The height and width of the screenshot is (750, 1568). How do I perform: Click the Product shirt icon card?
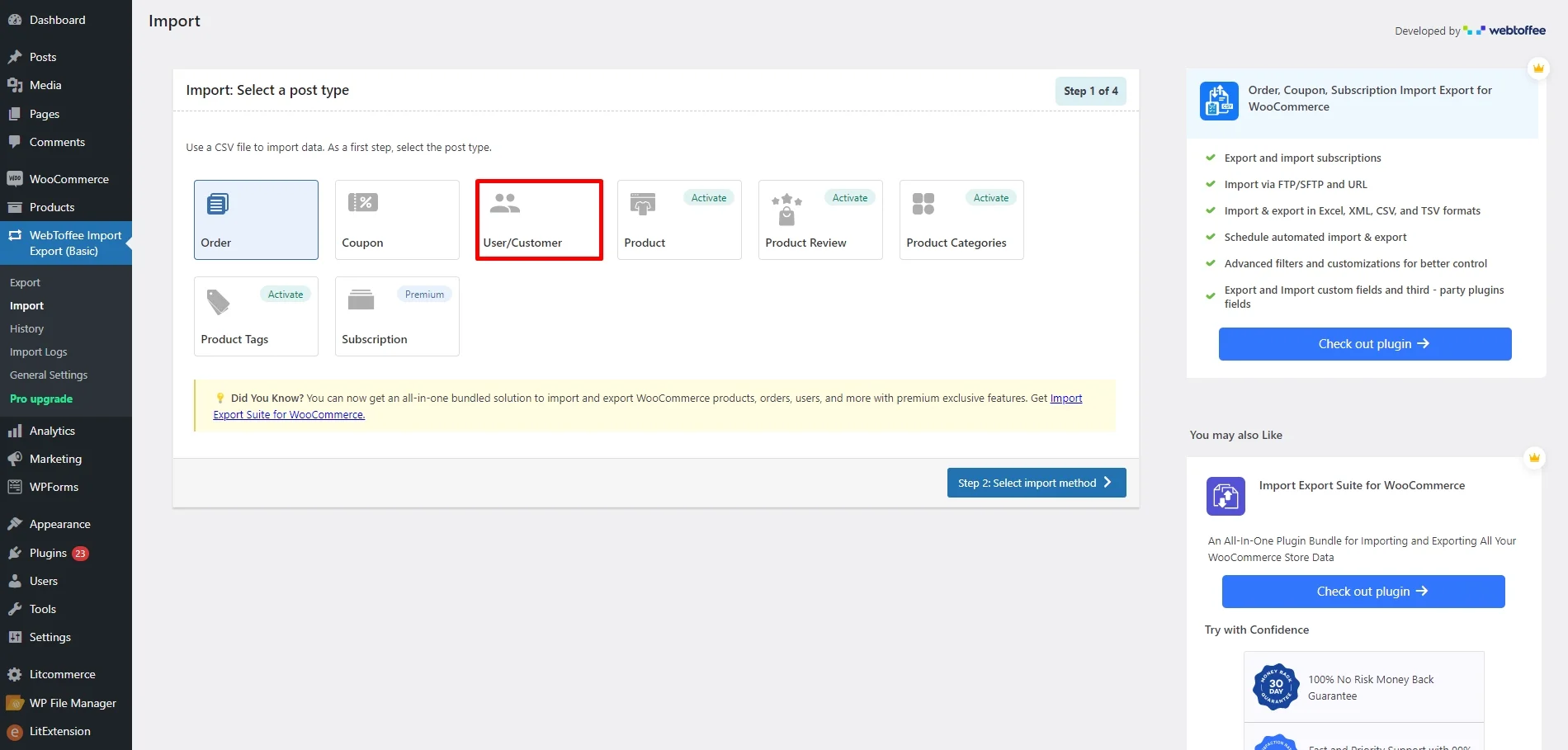pos(643,203)
